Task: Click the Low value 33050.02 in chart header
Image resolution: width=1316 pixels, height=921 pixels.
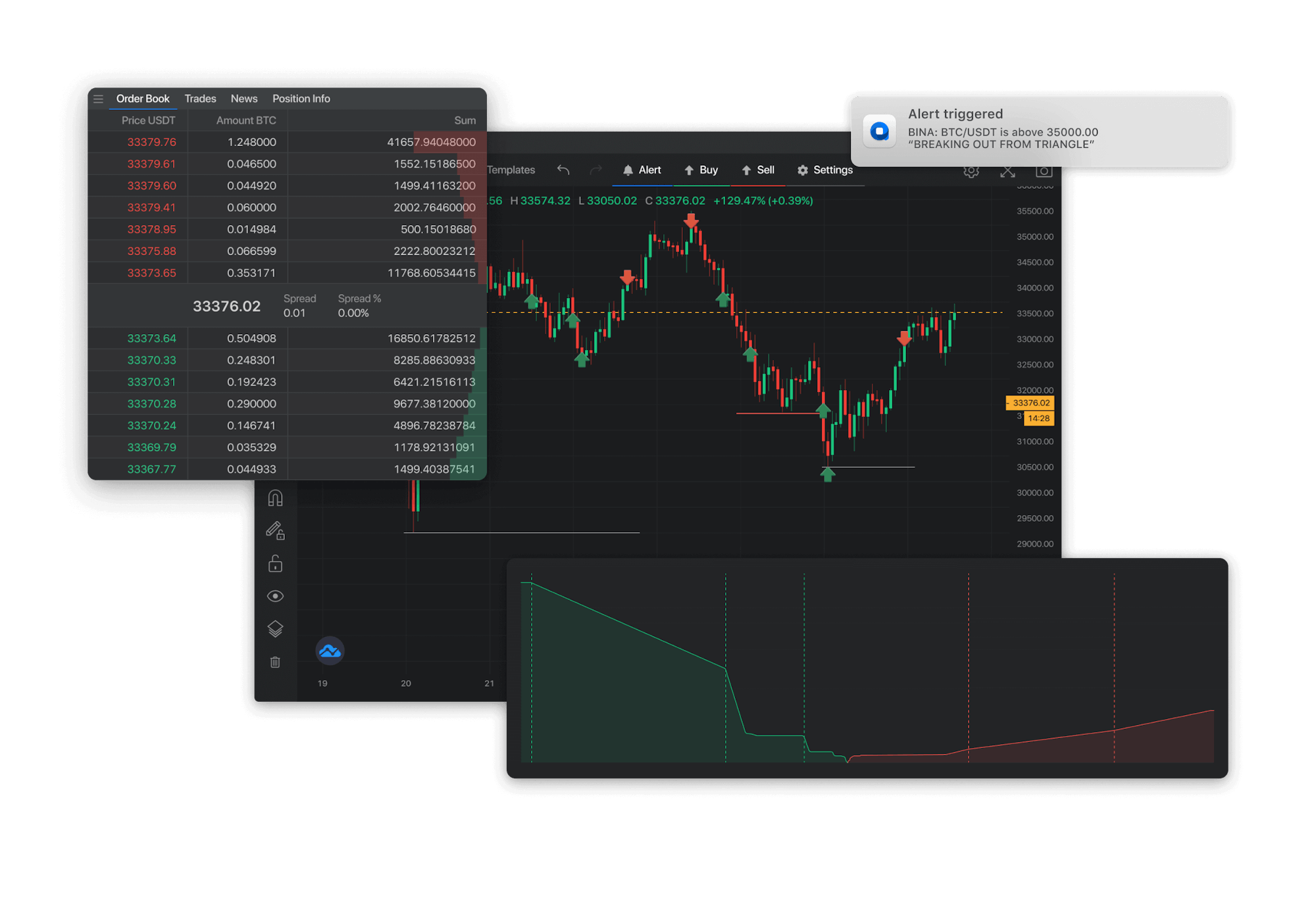Action: pyautogui.click(x=612, y=201)
